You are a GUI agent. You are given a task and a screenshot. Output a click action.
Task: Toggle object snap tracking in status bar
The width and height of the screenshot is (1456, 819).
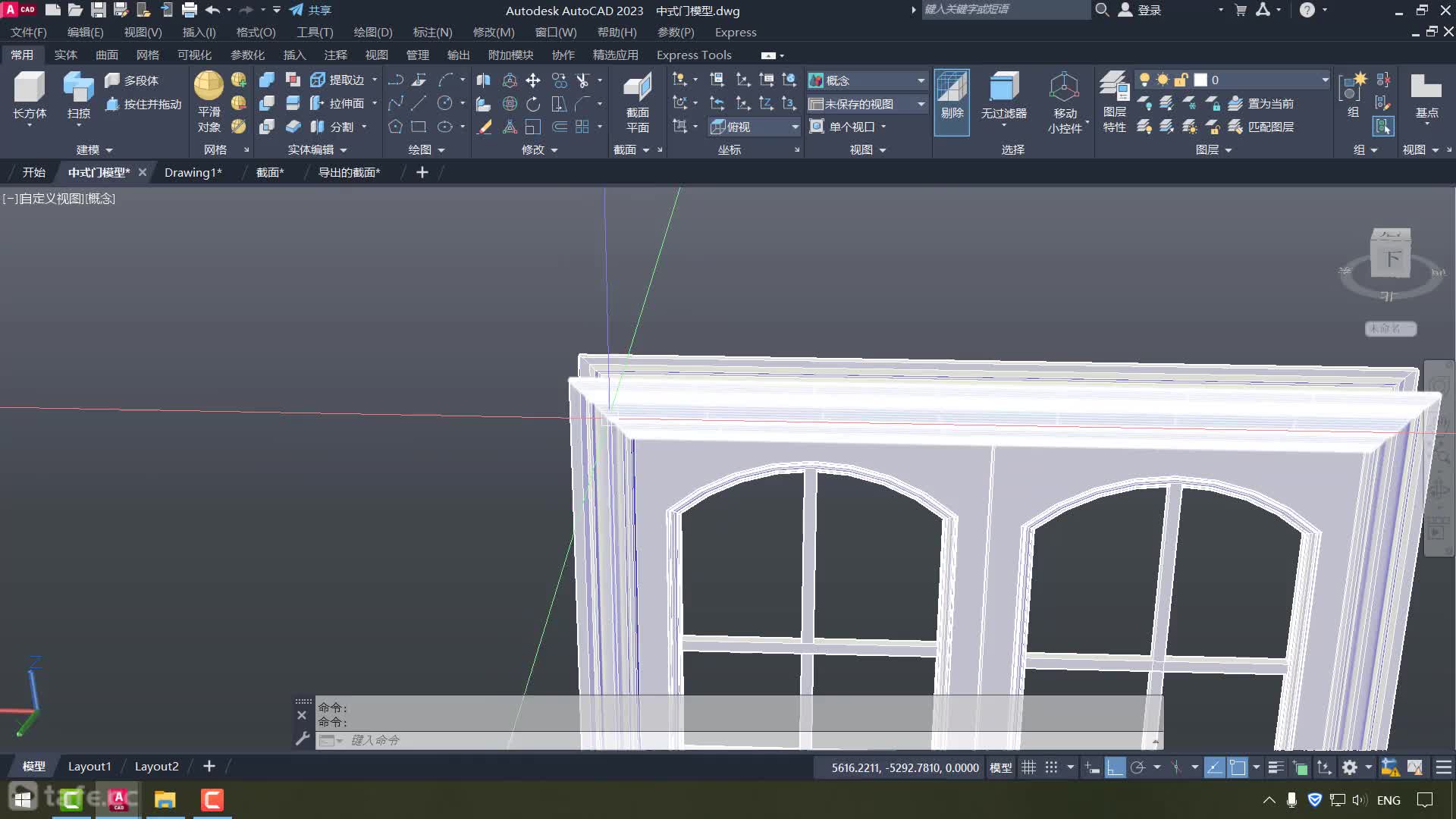(x=1214, y=767)
